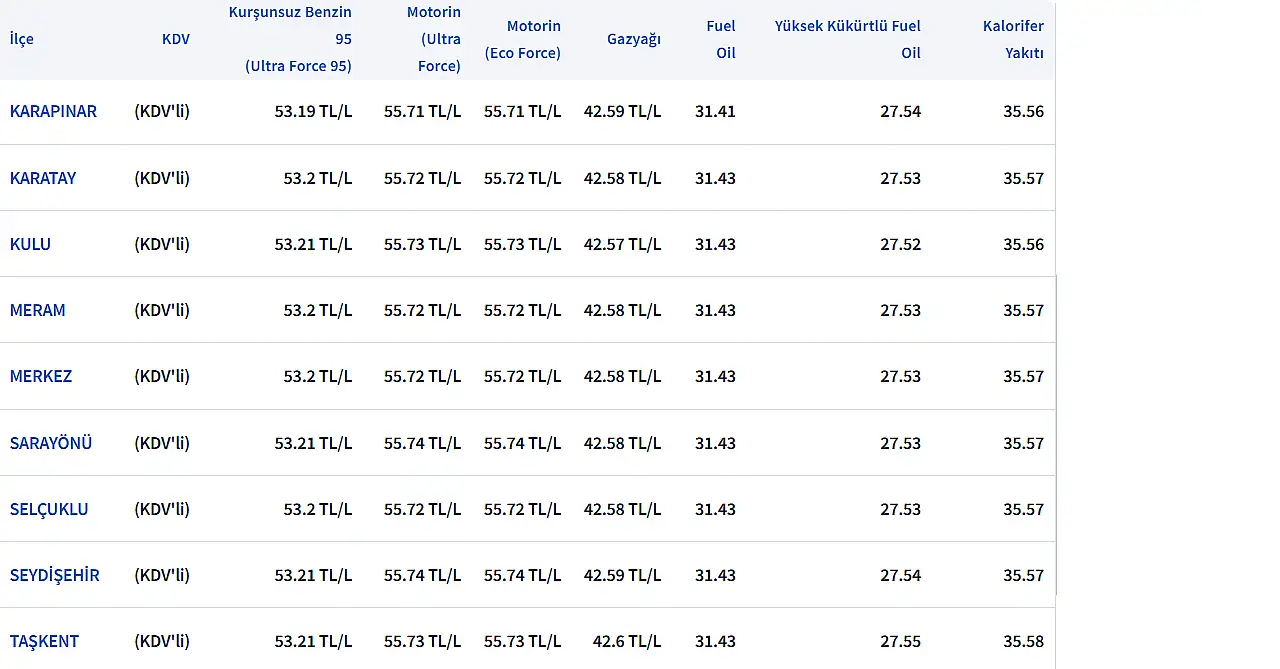The height and width of the screenshot is (669, 1280).
Task: Open the KARAPINAR district link
Action: (x=53, y=111)
